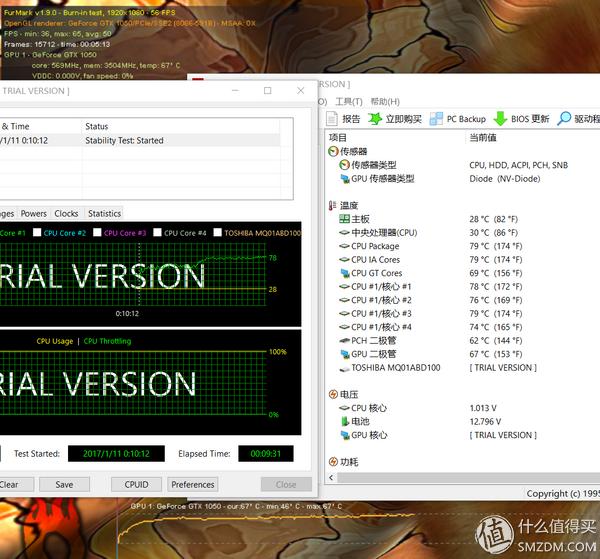Click the 12.796 V battery value
Image resolution: width=600 pixels, height=559 pixels.
click(x=485, y=422)
